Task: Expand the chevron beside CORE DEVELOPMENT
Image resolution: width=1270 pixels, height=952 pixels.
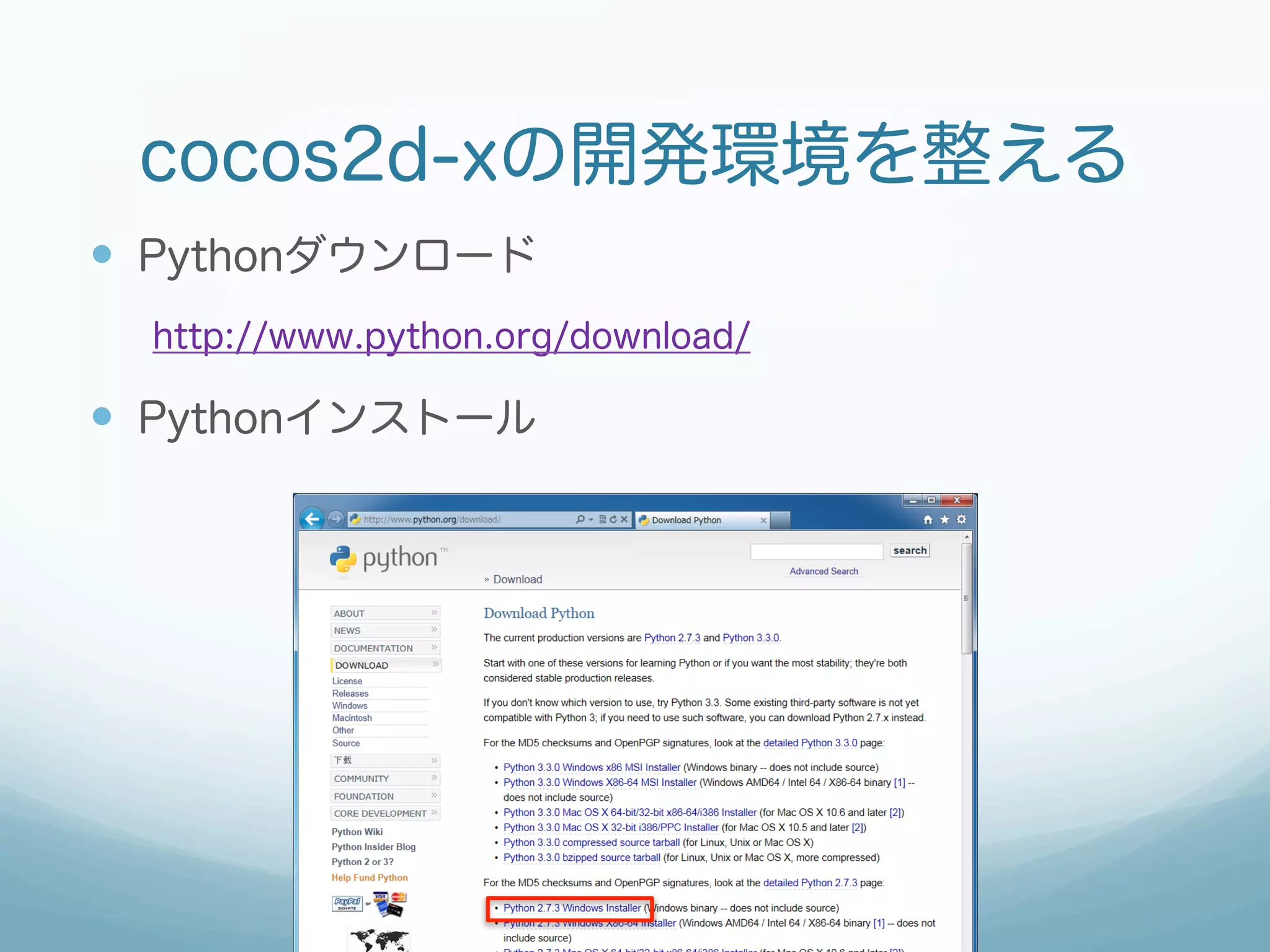Action: (434, 813)
